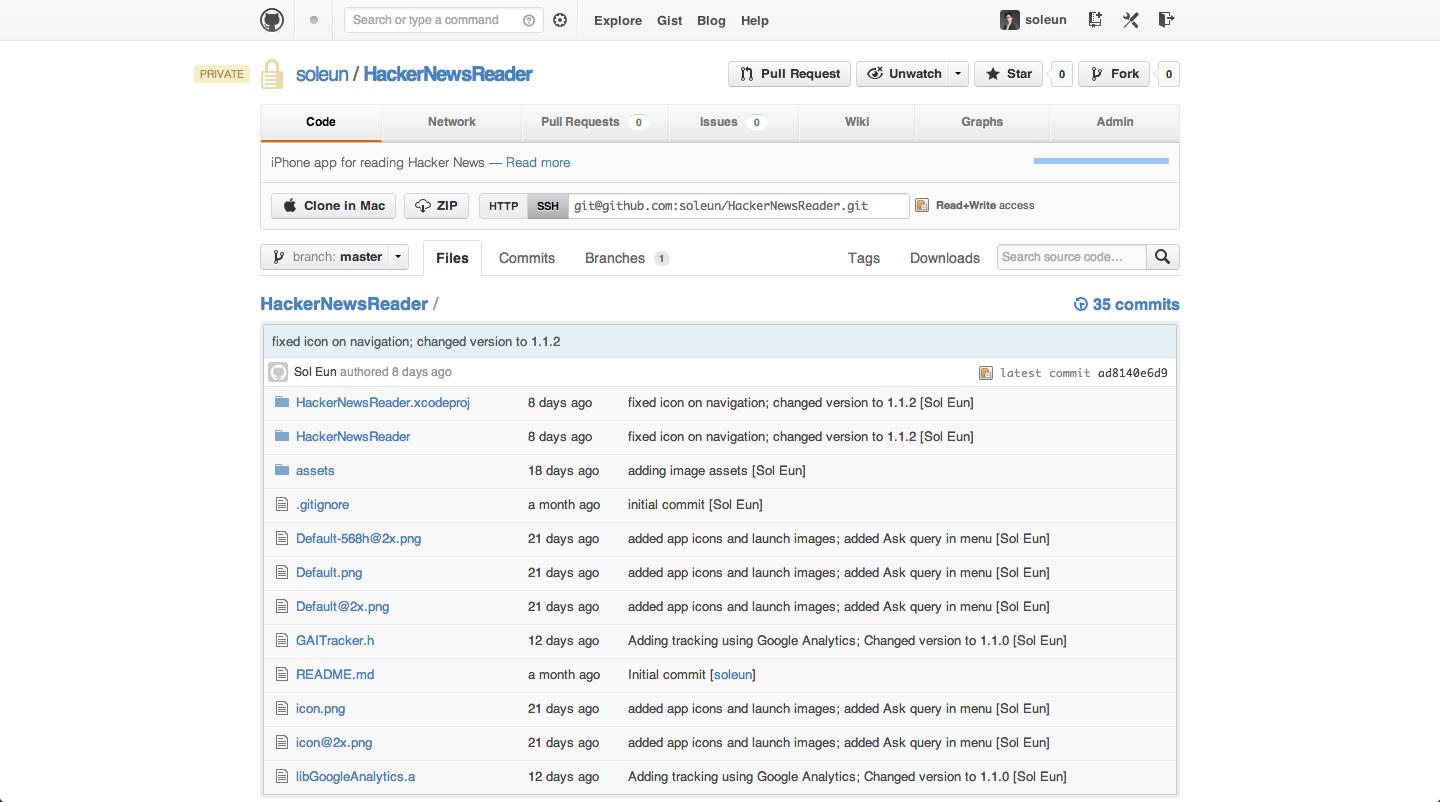Open the Default-568h@2x.png file

(358, 538)
